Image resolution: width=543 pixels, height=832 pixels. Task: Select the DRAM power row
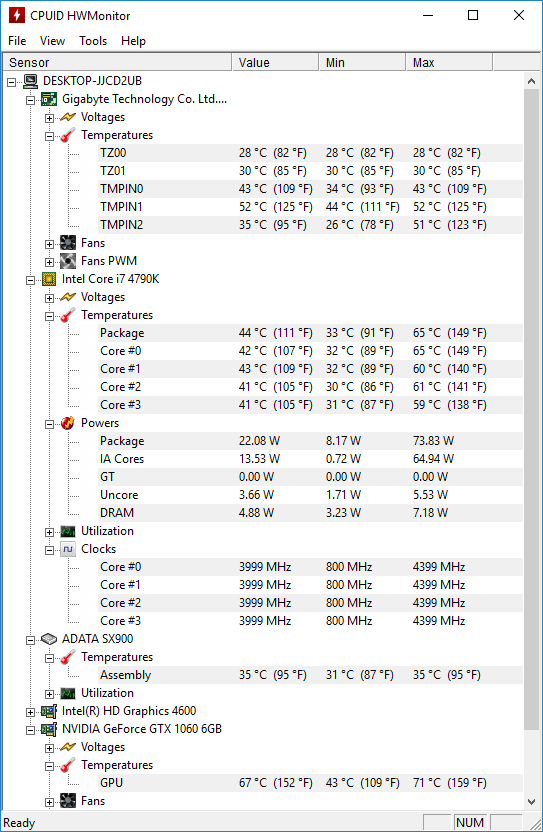(x=311, y=513)
